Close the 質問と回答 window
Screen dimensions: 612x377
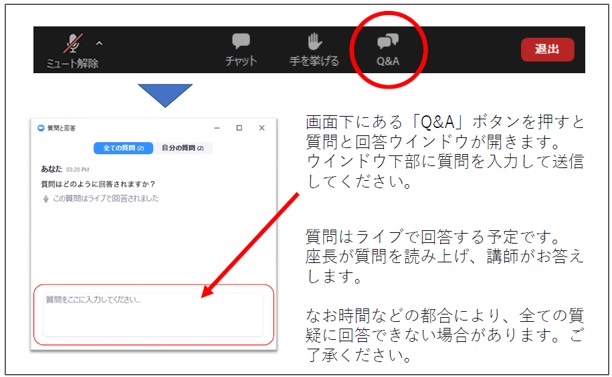(x=262, y=128)
